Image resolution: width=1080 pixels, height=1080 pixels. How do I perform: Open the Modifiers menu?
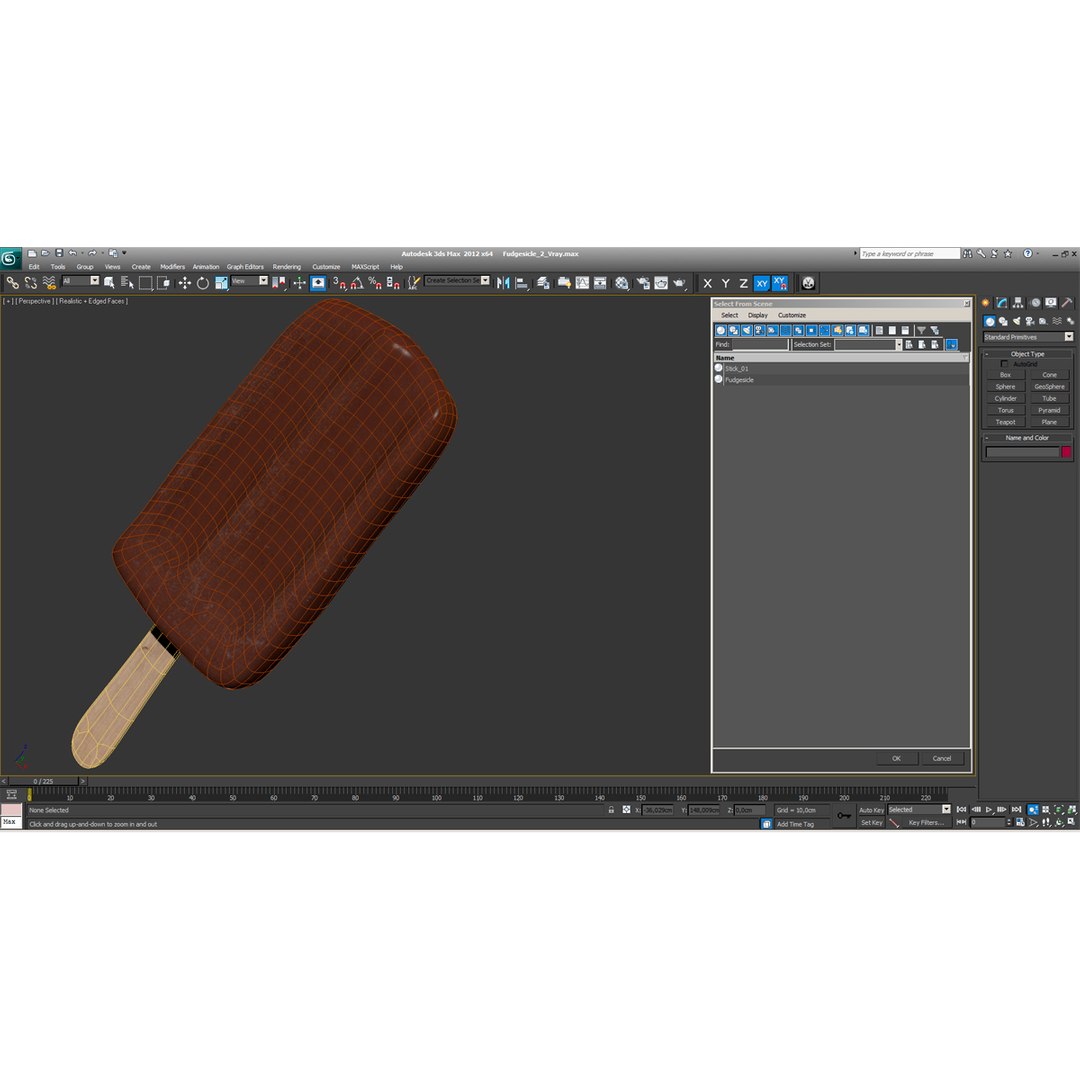tap(172, 267)
